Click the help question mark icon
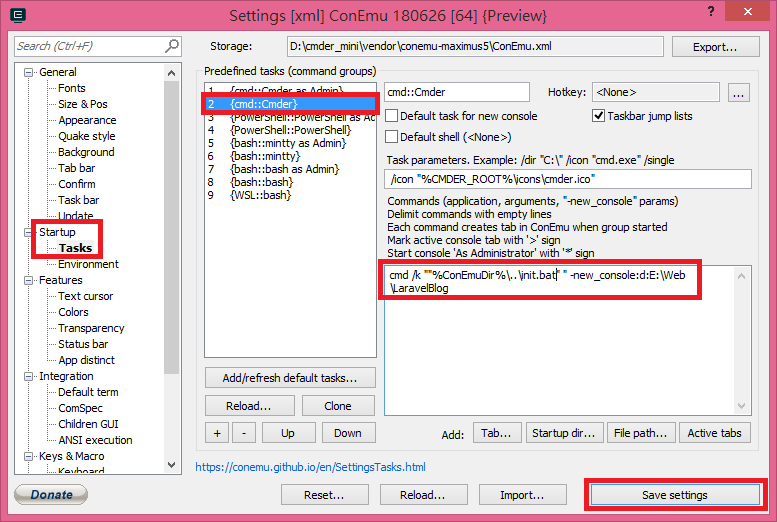This screenshot has height=522, width=777. (711, 11)
